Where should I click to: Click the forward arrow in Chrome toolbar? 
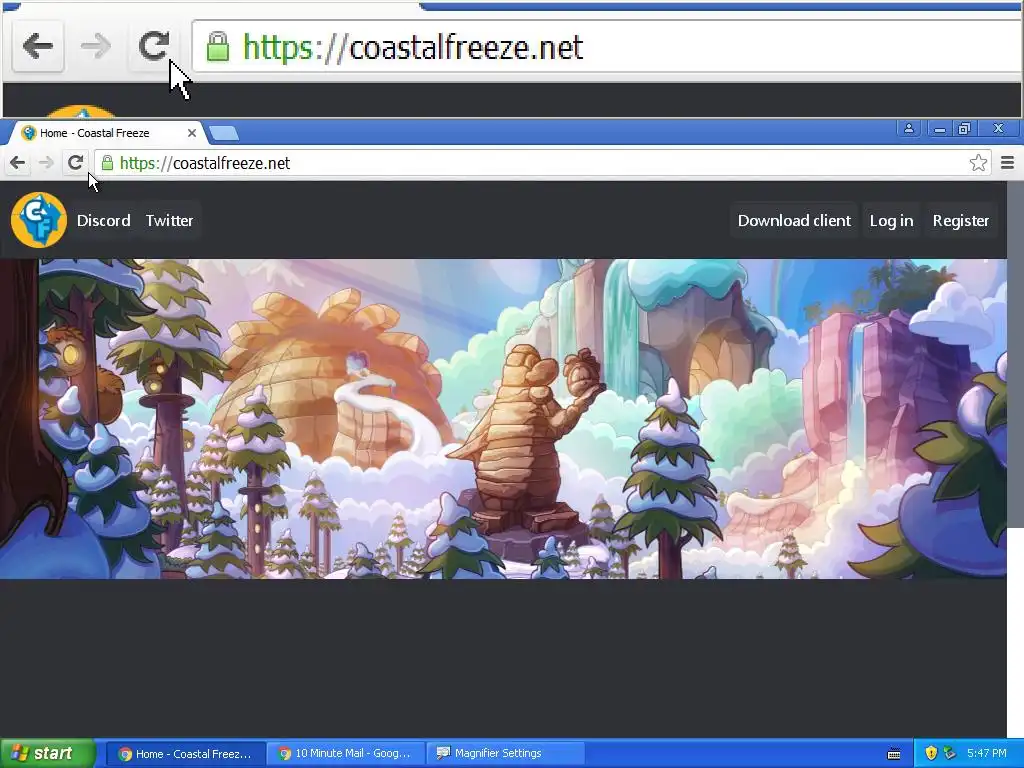tap(46, 163)
